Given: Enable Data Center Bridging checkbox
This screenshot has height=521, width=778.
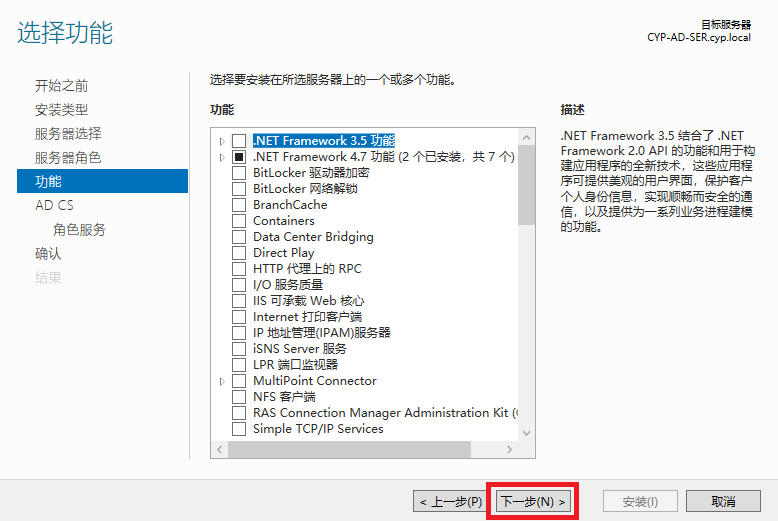Looking at the screenshot, I should click(x=239, y=237).
